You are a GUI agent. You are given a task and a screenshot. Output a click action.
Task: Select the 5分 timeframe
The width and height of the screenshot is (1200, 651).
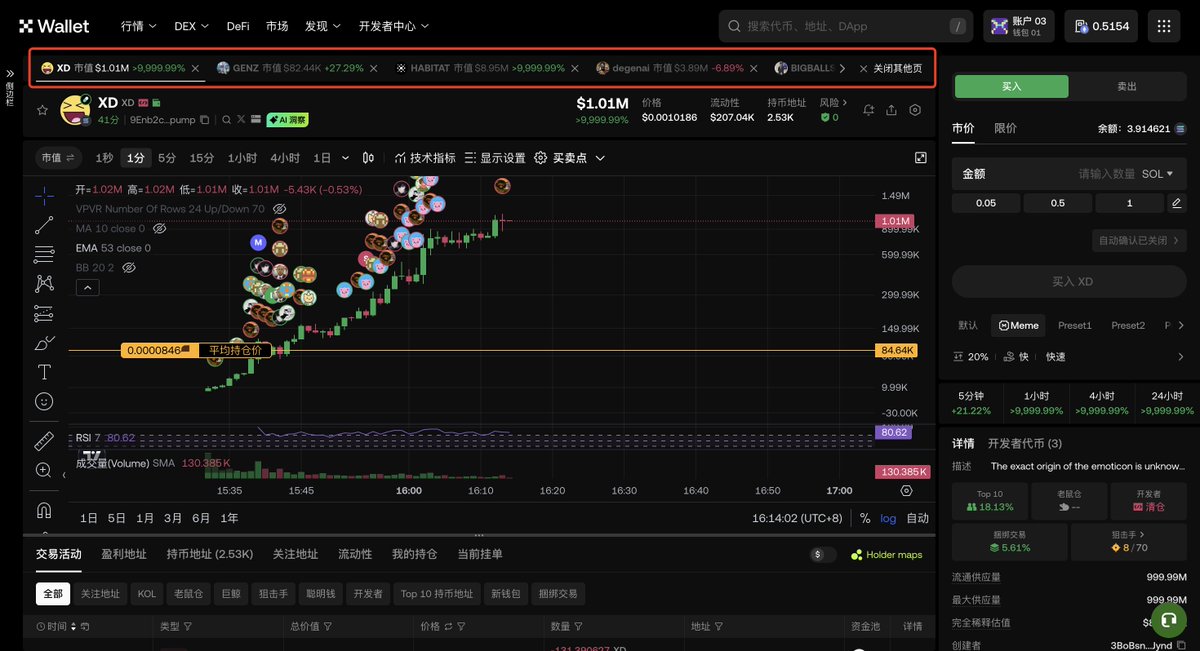click(167, 158)
